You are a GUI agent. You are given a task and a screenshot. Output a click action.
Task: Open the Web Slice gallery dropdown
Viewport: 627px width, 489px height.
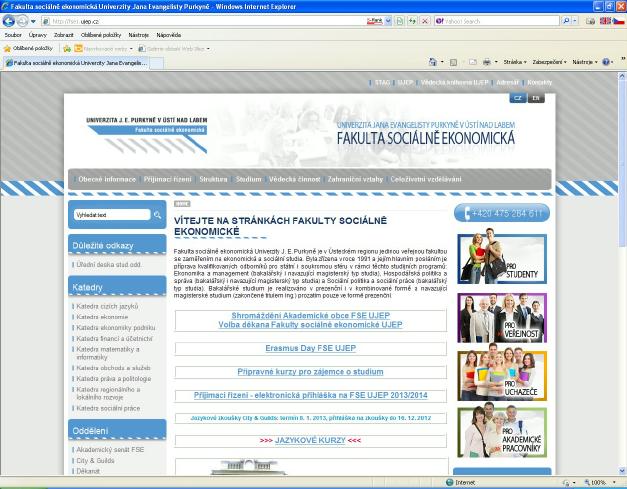[x=174, y=48]
